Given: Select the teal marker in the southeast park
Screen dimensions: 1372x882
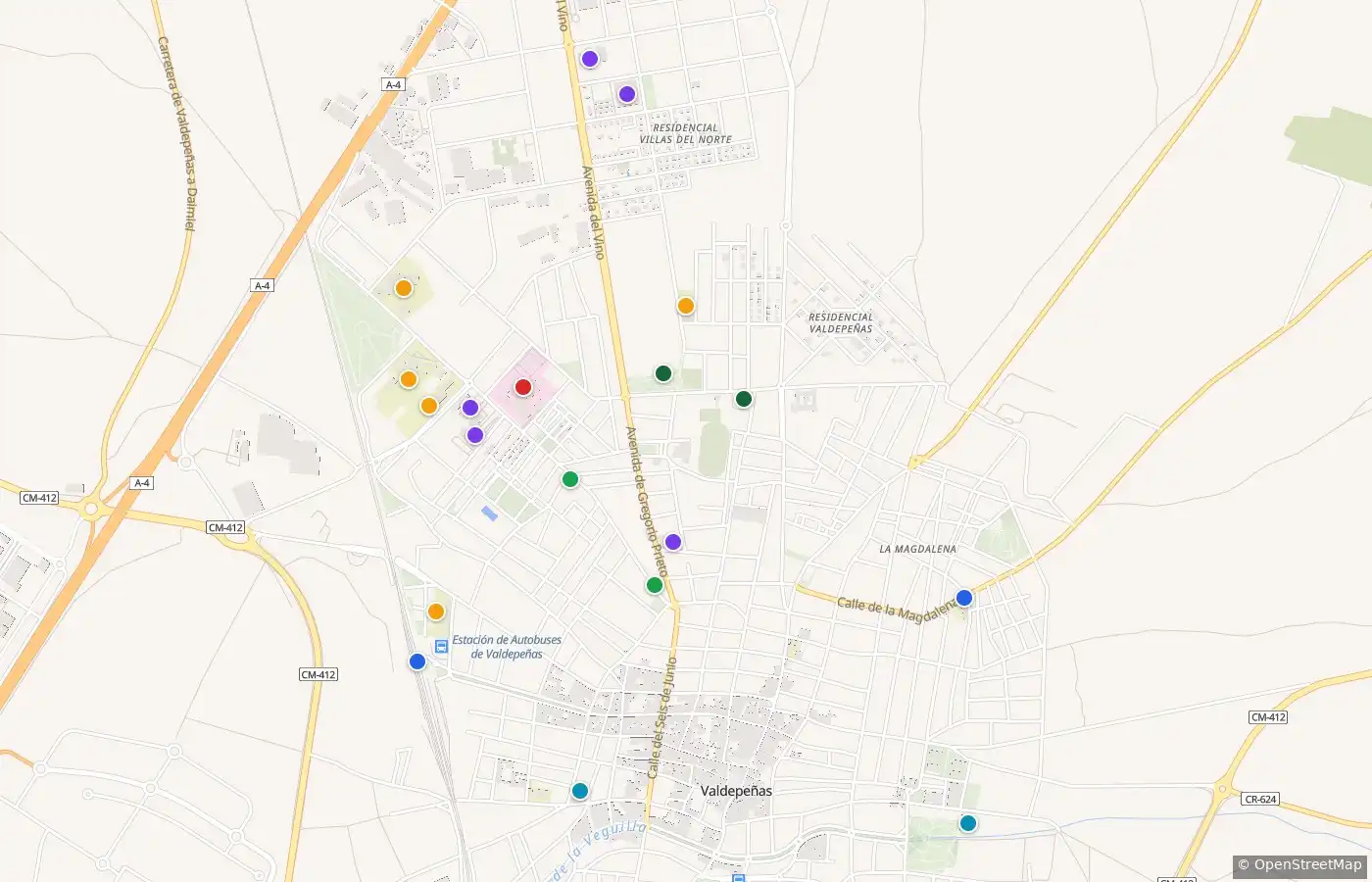Looking at the screenshot, I should 968,823.
